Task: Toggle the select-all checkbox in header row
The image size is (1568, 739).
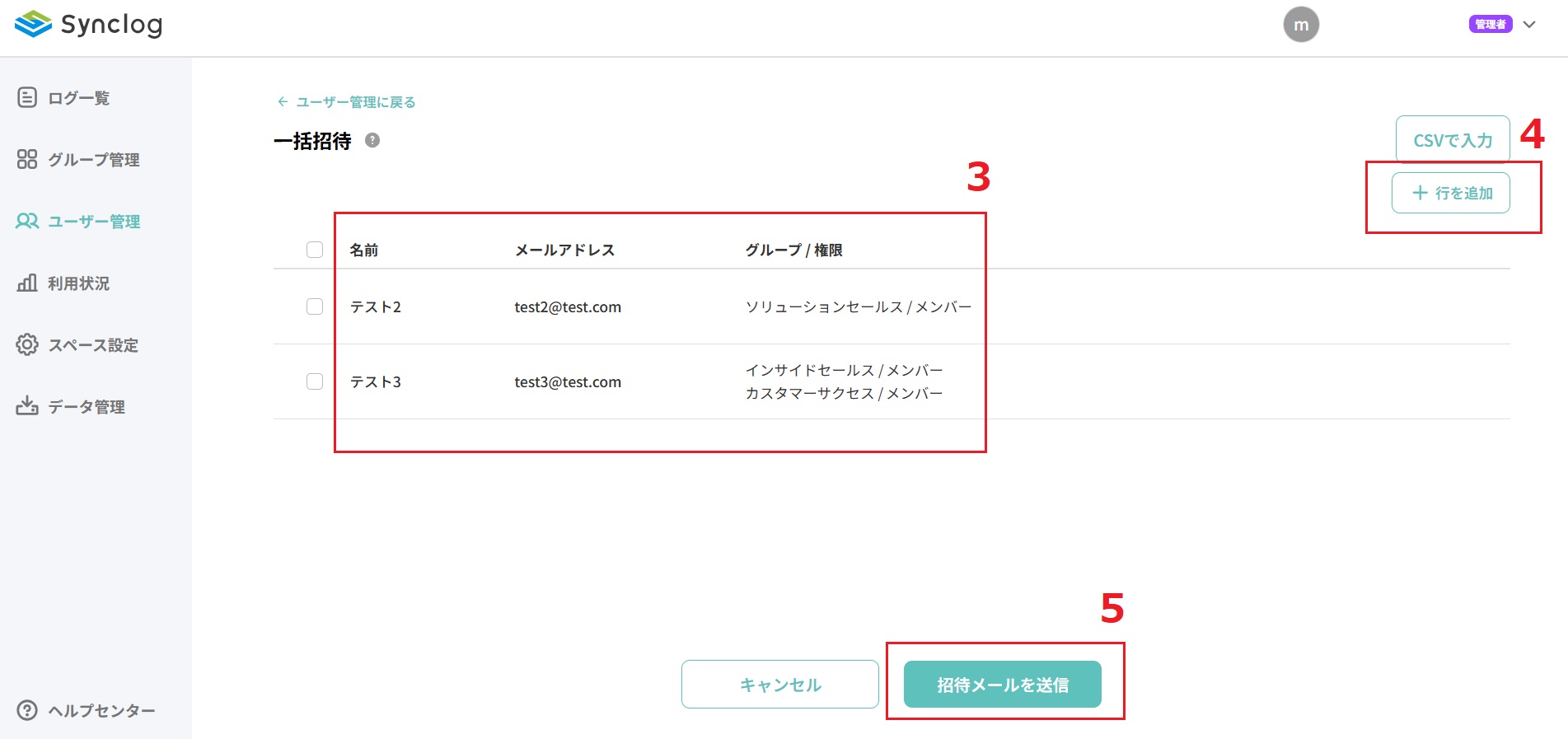Action: tap(315, 250)
